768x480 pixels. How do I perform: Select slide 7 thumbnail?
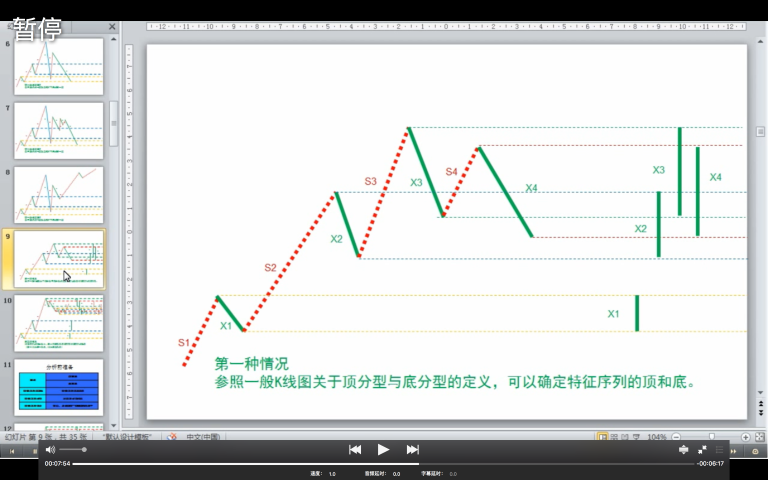[x=58, y=130]
